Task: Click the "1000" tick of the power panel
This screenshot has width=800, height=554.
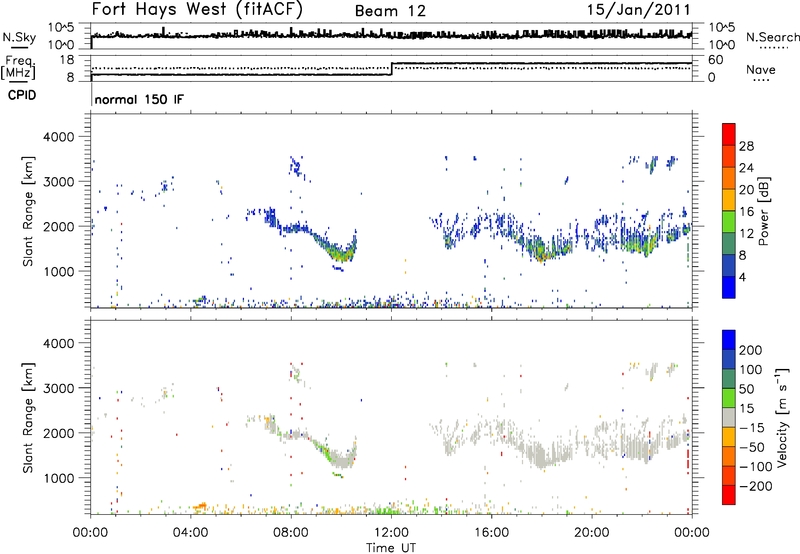Action: pos(58,271)
